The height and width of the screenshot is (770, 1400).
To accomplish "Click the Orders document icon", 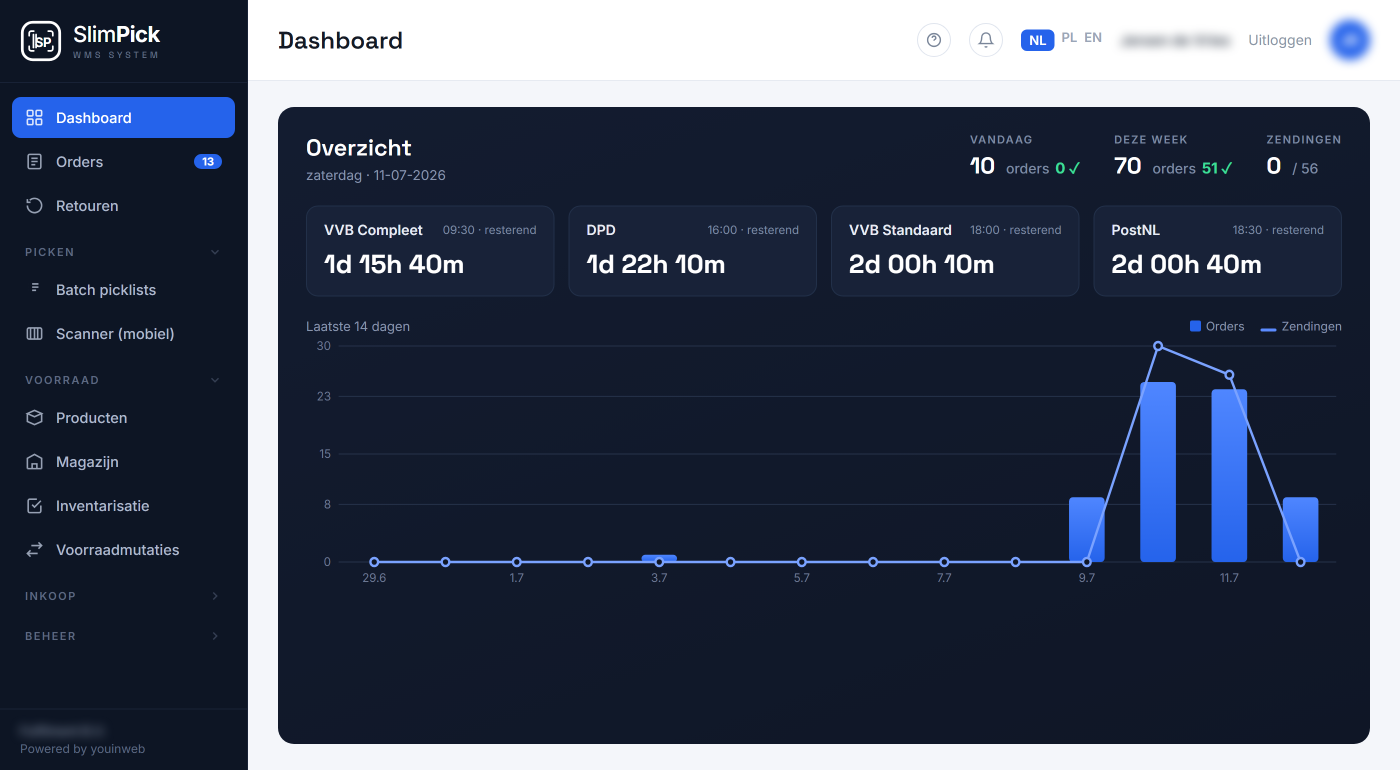I will [x=35, y=162].
